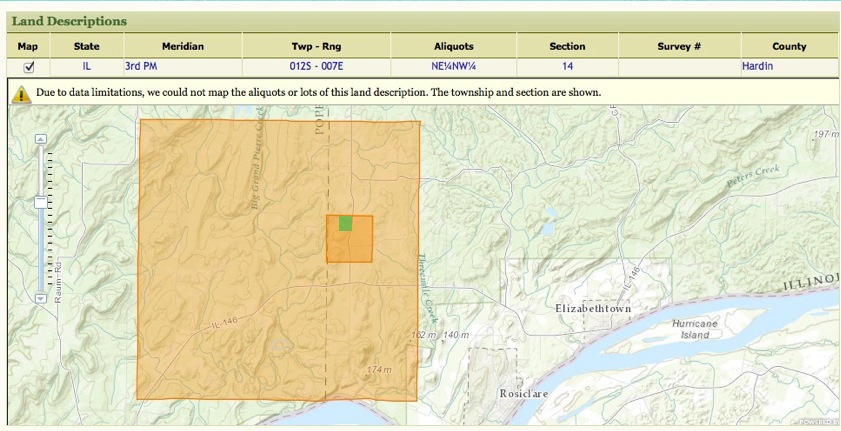Click the yellow warning triangle icon
Viewport: 841px width, 431px height.
point(20,94)
